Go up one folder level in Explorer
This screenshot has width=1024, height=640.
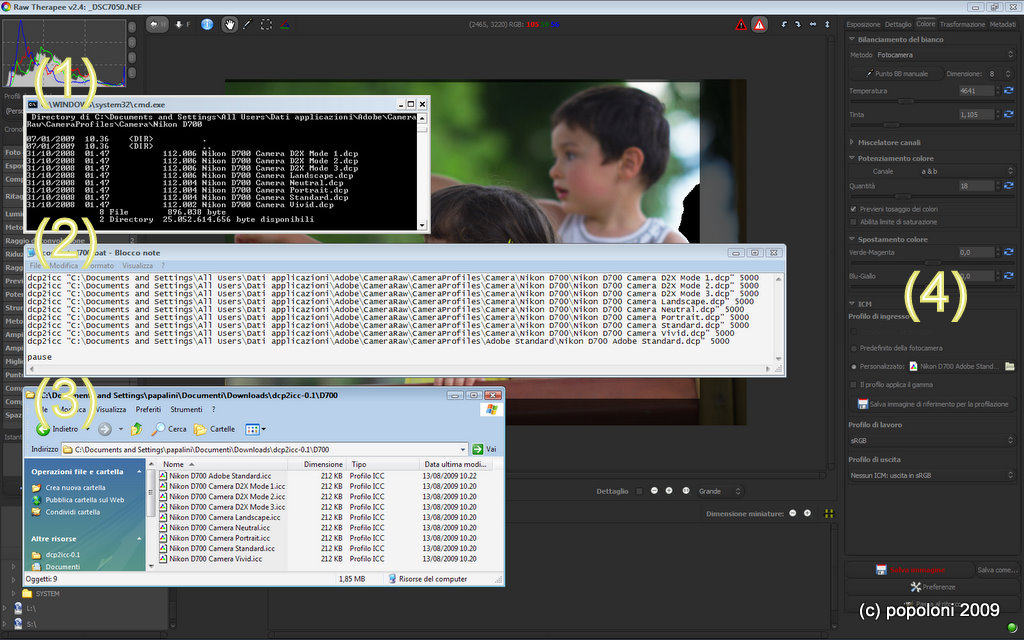136,429
